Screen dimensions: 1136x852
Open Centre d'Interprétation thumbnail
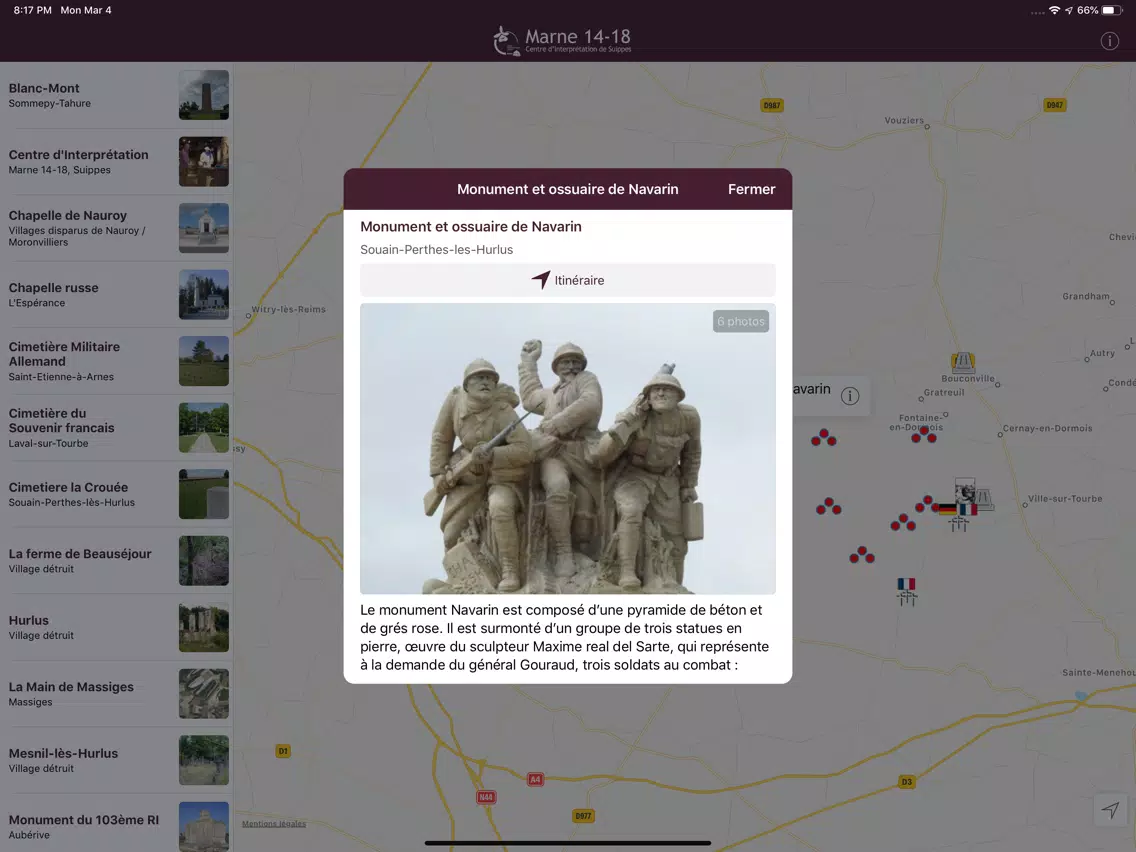click(204, 162)
